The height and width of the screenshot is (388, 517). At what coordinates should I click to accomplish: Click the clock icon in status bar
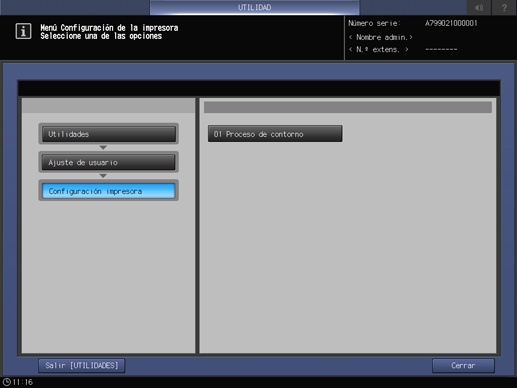pyautogui.click(x=7, y=382)
